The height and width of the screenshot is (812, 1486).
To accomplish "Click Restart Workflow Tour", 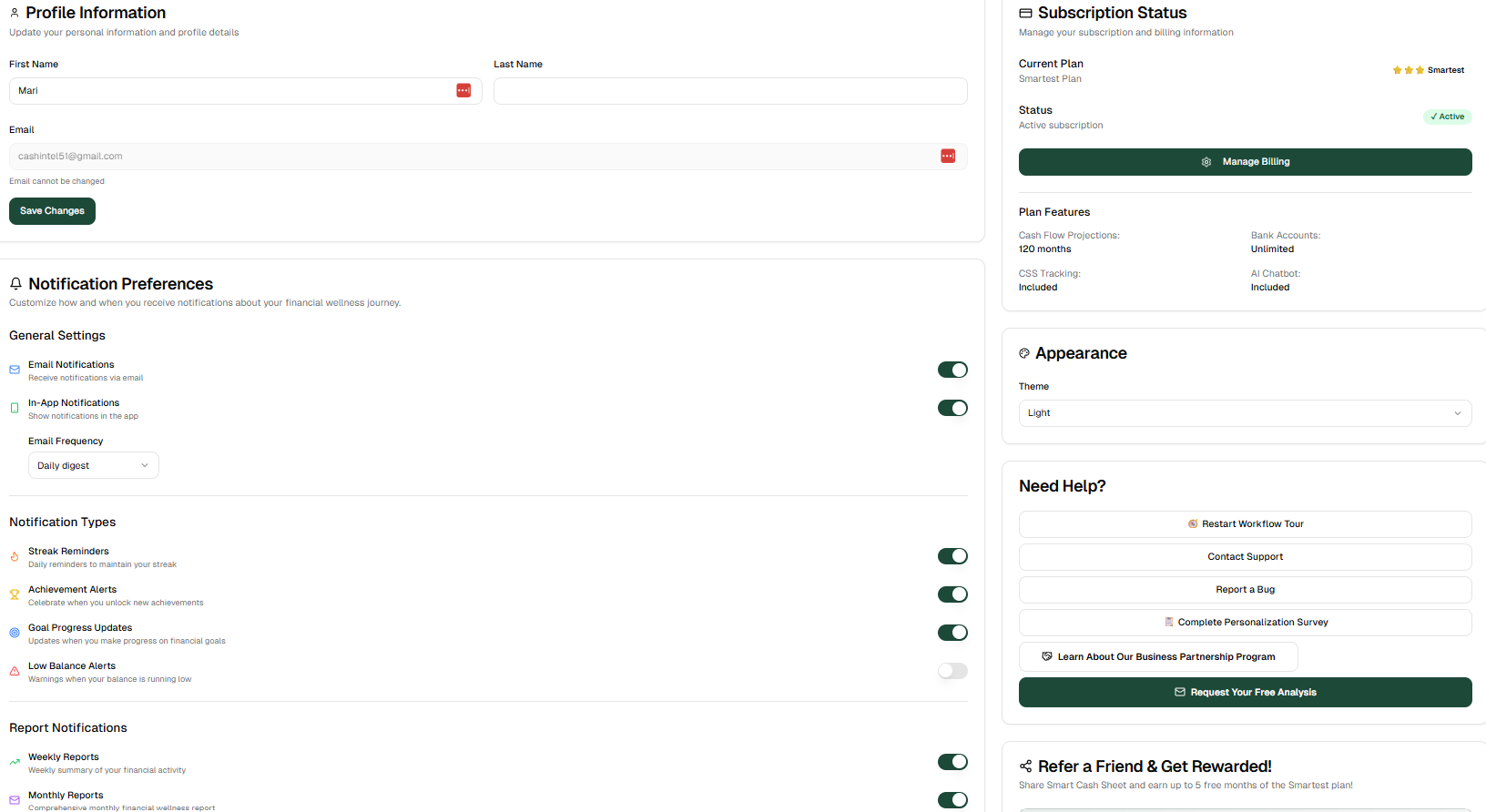I will click(1245, 524).
